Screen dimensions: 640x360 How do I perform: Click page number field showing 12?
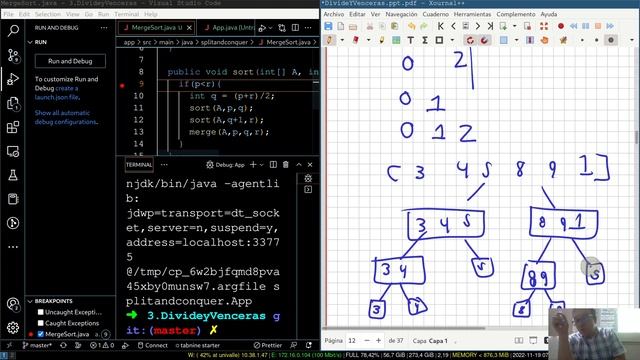352,340
